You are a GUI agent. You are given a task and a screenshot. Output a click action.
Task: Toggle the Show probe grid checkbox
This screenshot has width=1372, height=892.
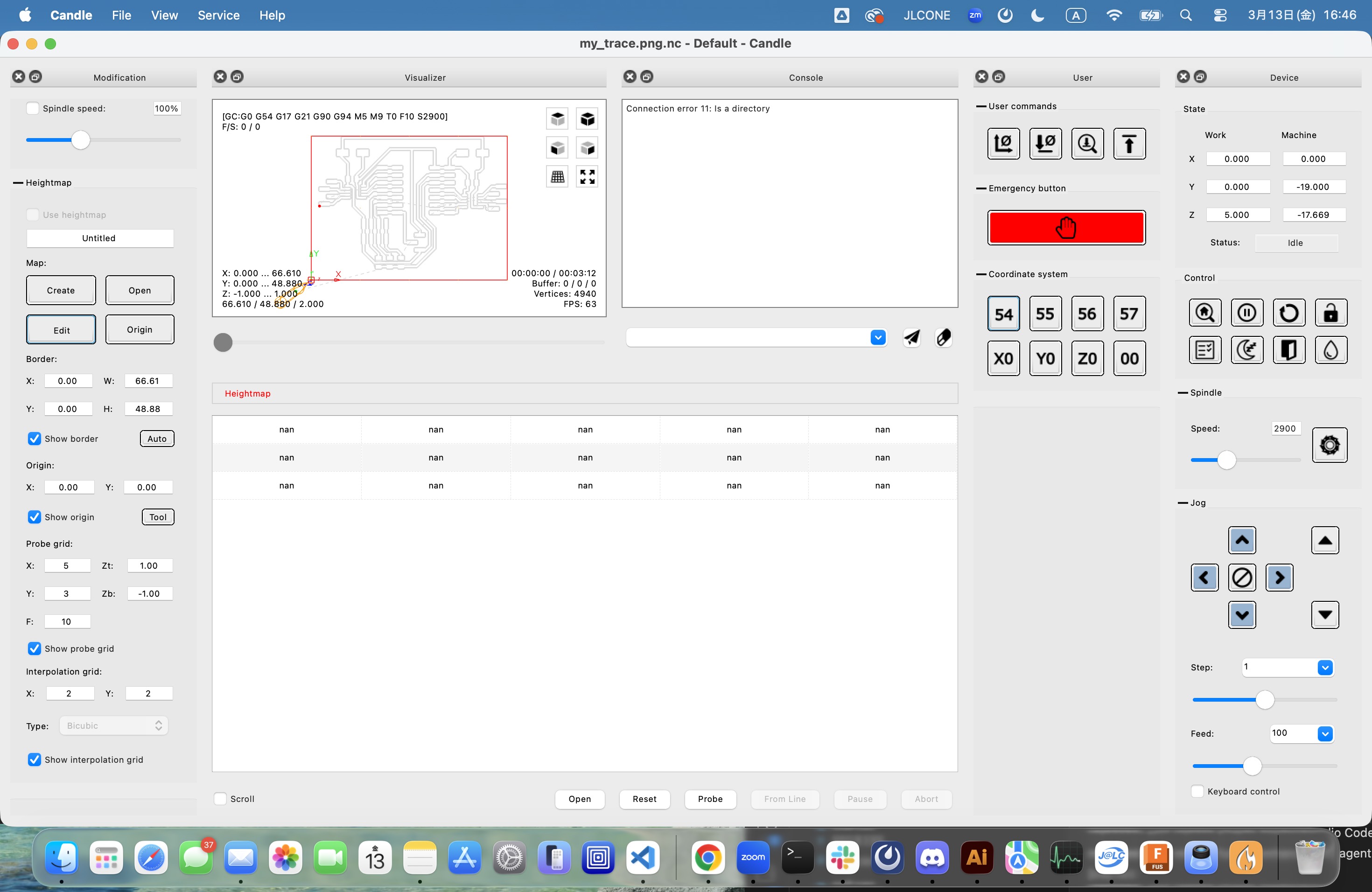[35, 648]
